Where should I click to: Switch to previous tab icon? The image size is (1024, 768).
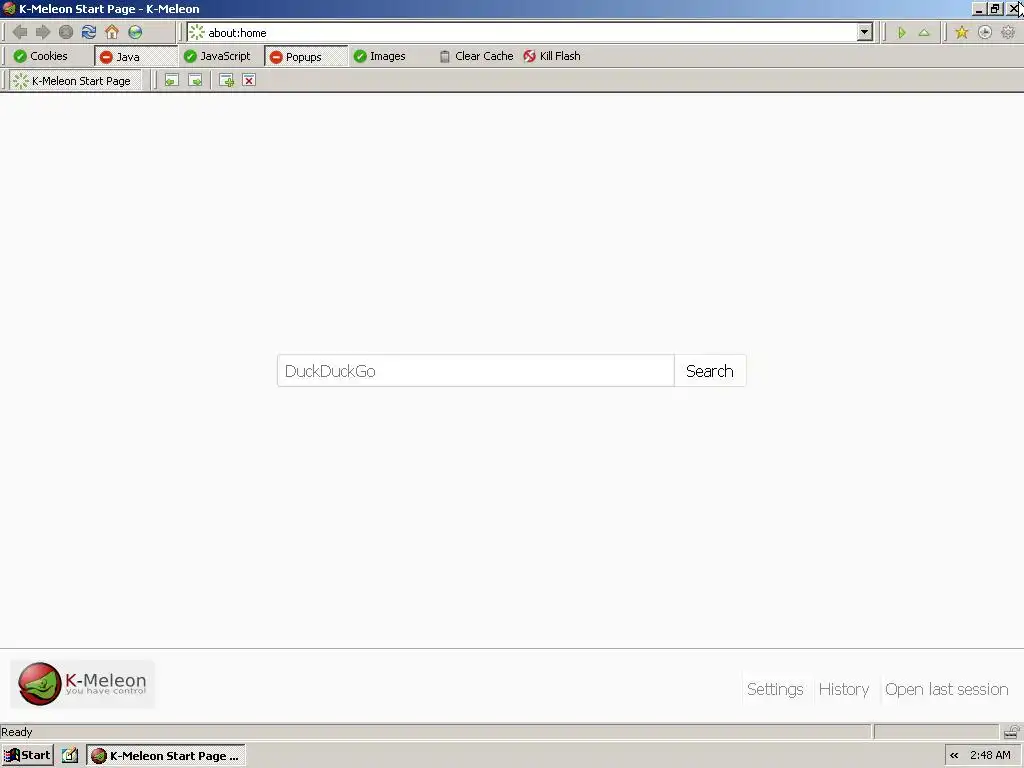click(x=171, y=80)
